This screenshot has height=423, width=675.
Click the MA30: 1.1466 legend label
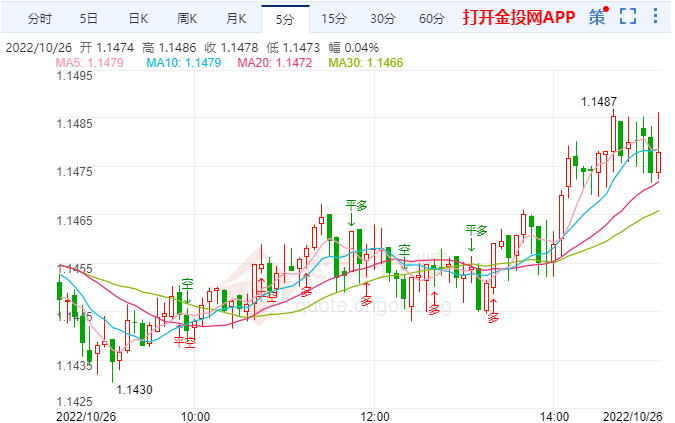pyautogui.click(x=366, y=63)
